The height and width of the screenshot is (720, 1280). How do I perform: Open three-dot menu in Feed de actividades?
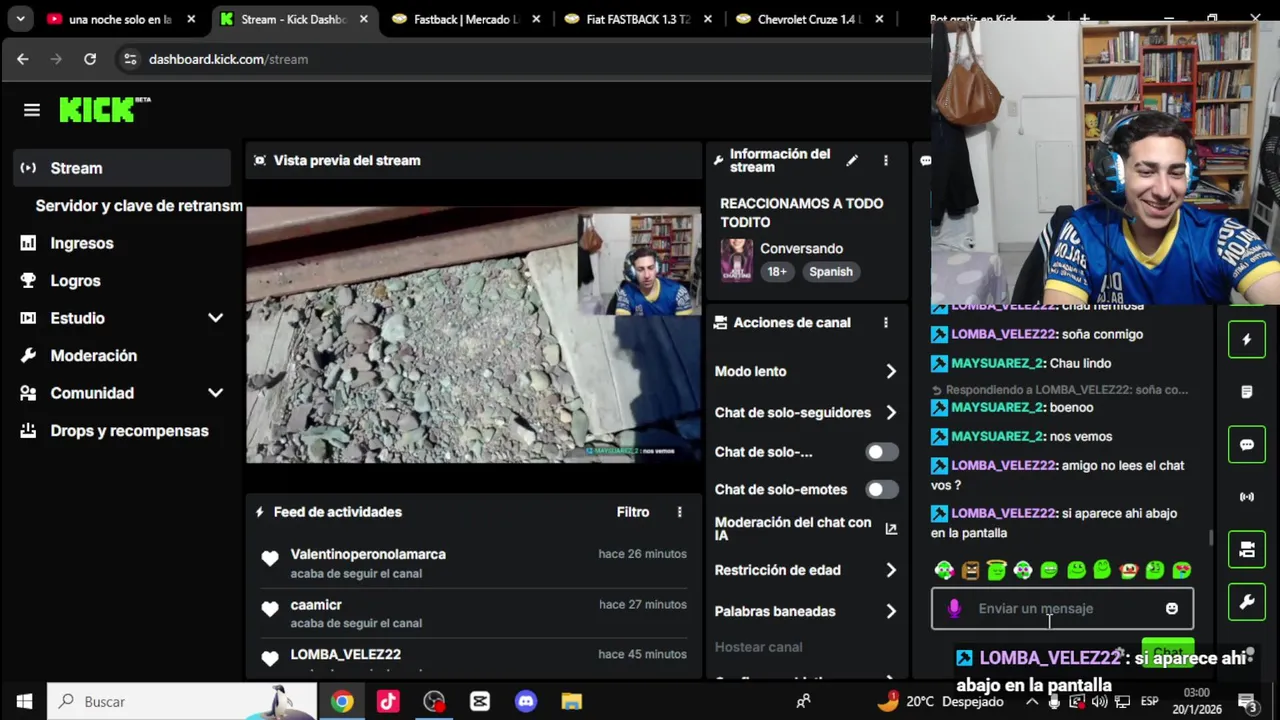(679, 512)
